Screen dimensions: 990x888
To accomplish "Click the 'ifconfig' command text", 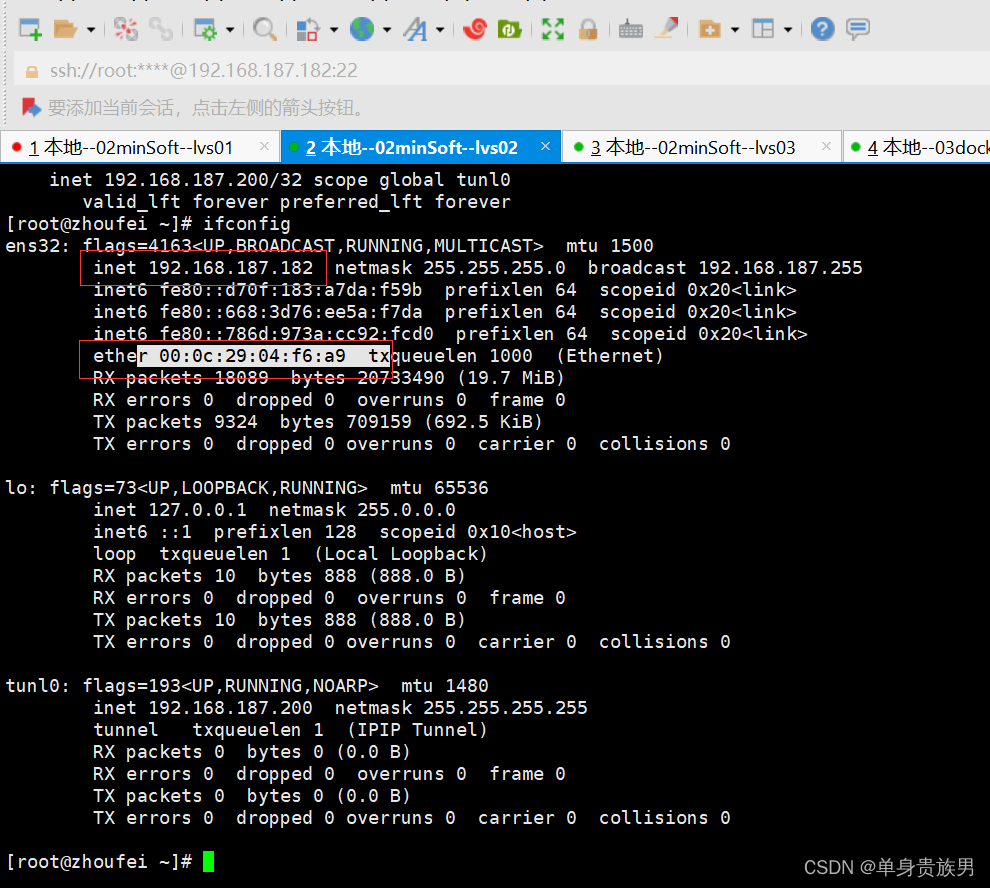I will pyautogui.click(x=246, y=224).
